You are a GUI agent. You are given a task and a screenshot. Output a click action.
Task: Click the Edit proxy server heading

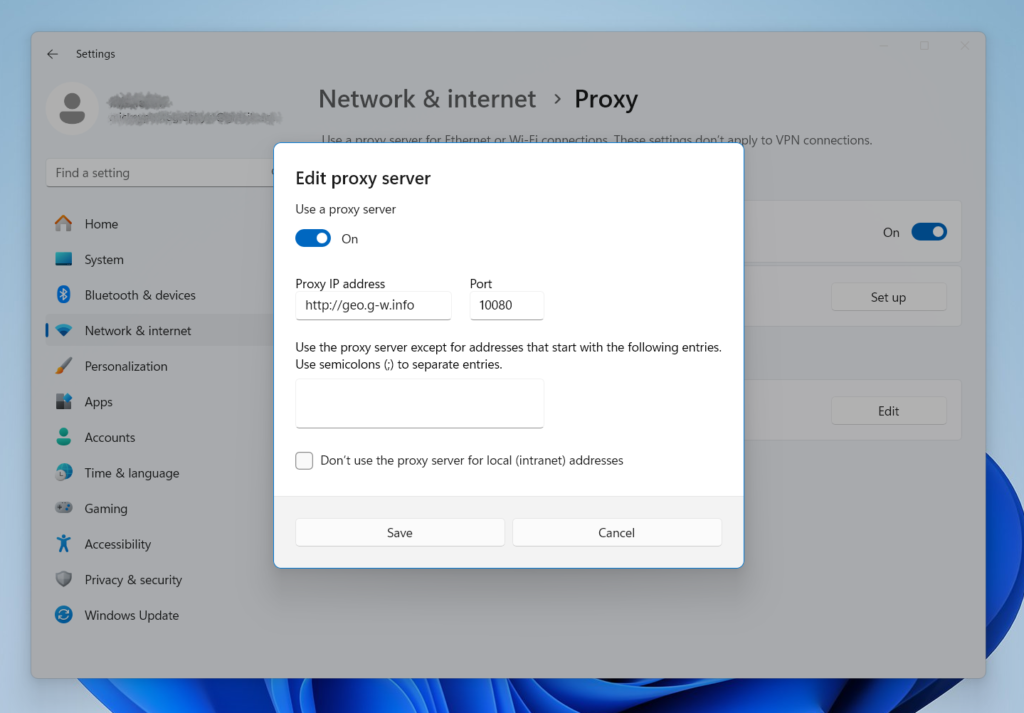[x=363, y=178]
